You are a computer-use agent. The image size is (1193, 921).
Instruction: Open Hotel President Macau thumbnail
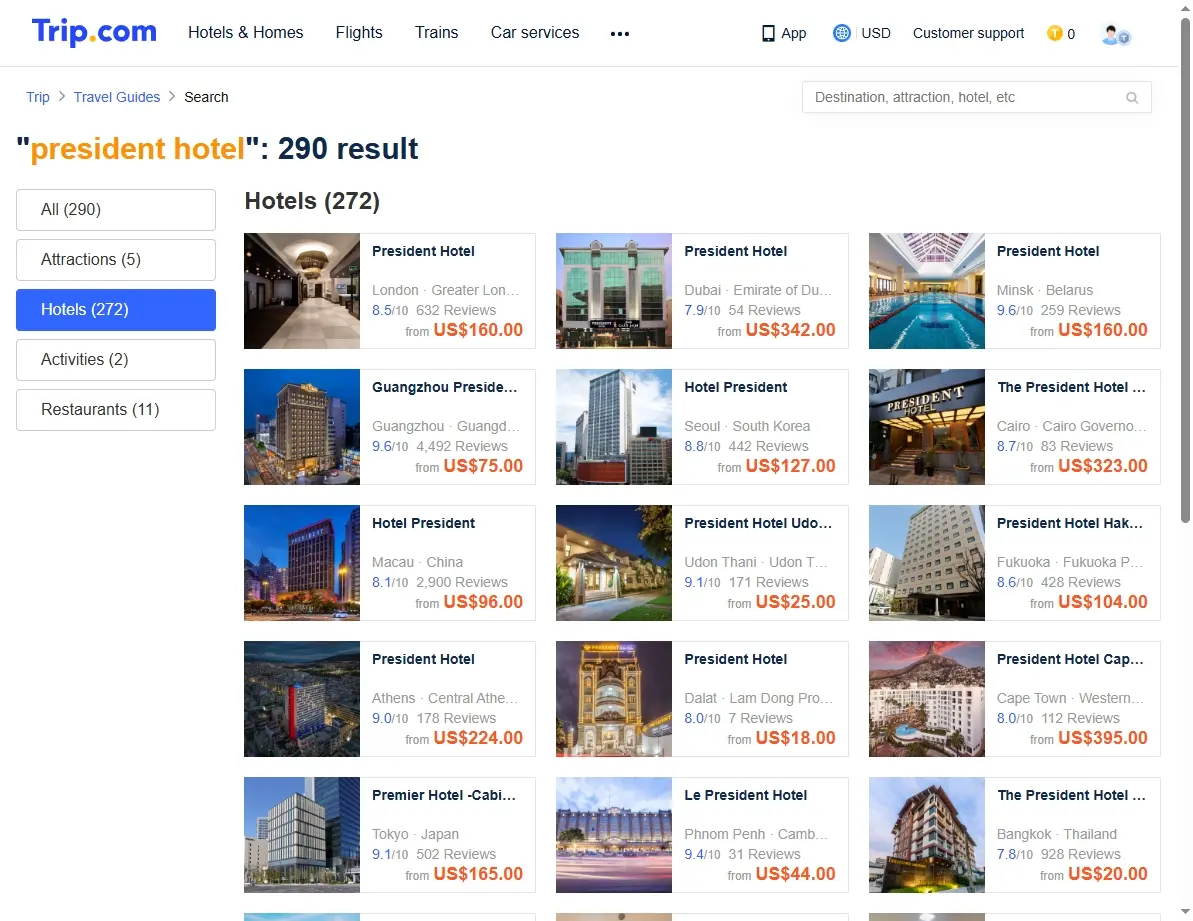302,564
